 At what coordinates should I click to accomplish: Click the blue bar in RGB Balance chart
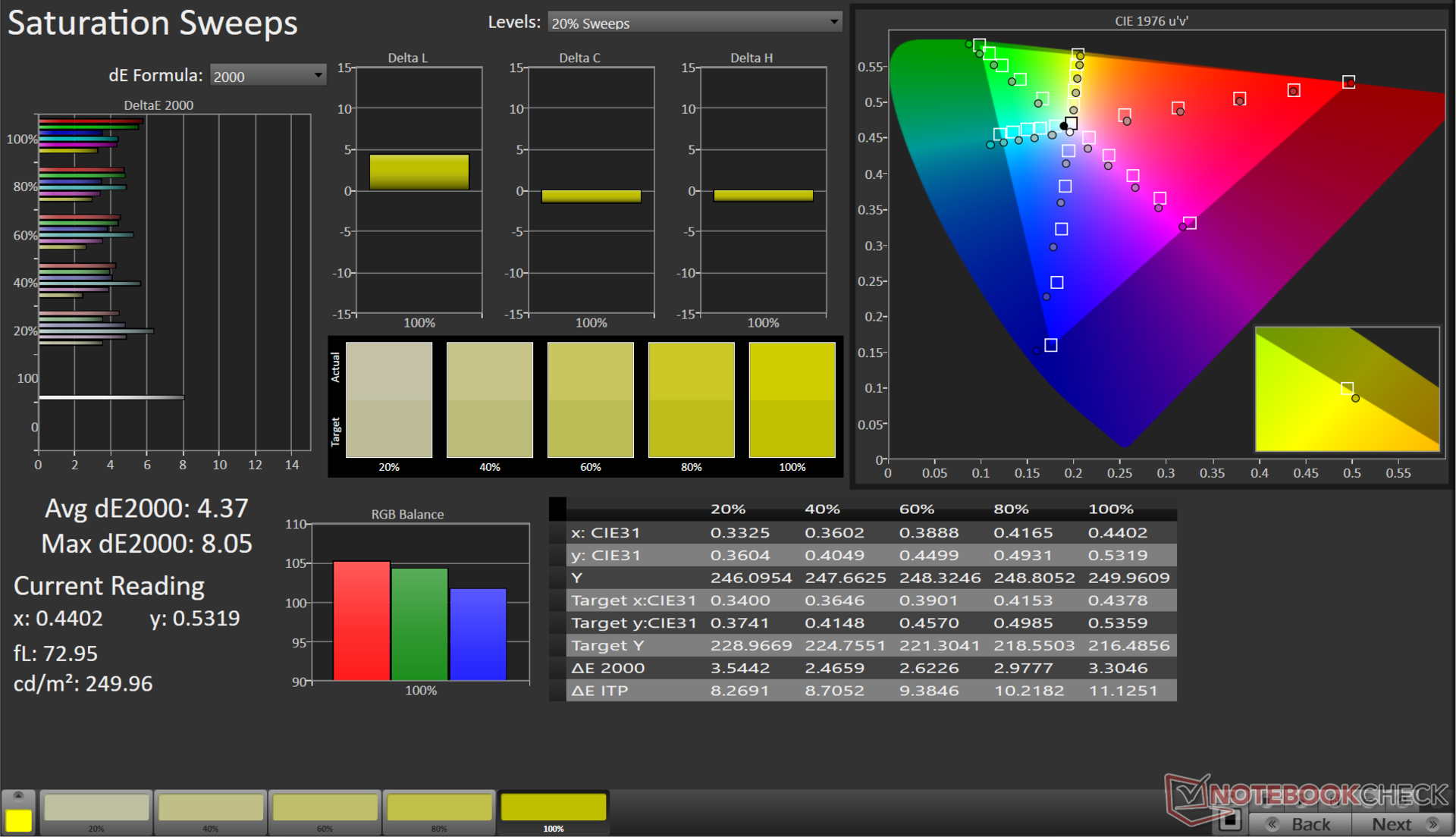[478, 634]
